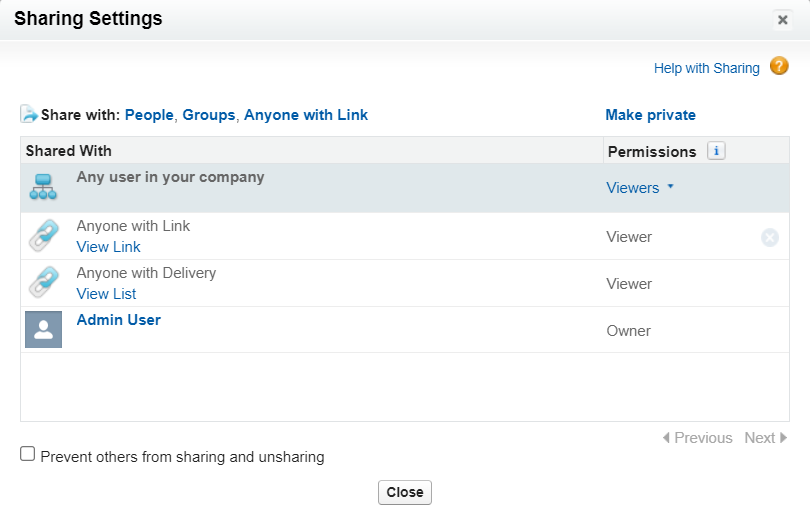Click the Owner permission text

click(629, 331)
